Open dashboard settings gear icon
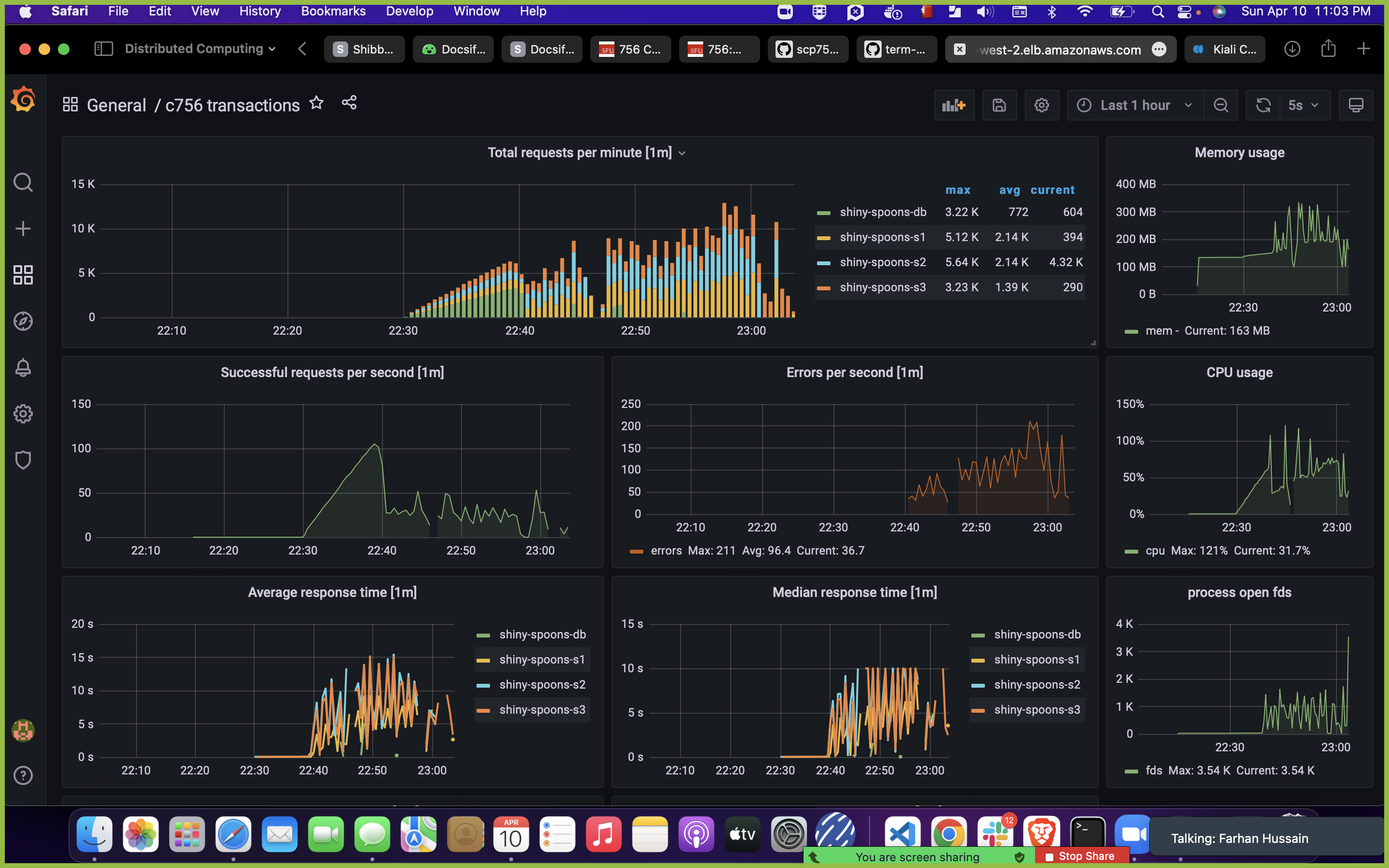Image resolution: width=1389 pixels, height=868 pixels. click(x=1042, y=105)
